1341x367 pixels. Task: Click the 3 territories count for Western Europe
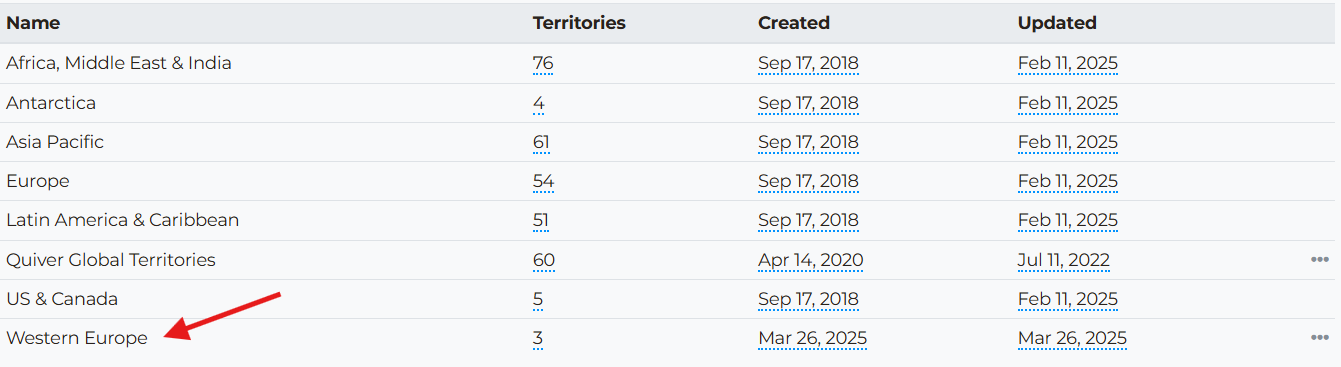coord(538,338)
